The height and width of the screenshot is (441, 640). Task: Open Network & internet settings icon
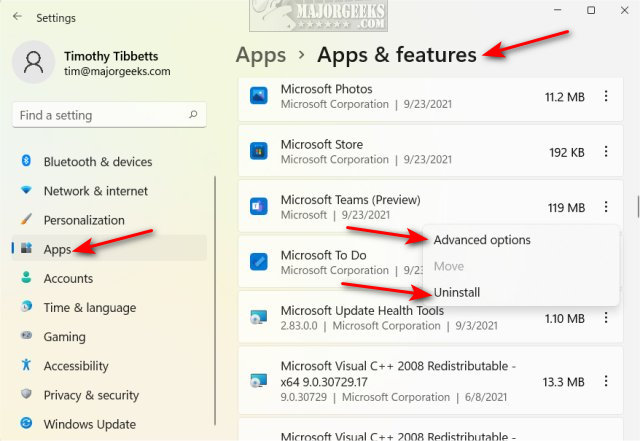(x=26, y=191)
